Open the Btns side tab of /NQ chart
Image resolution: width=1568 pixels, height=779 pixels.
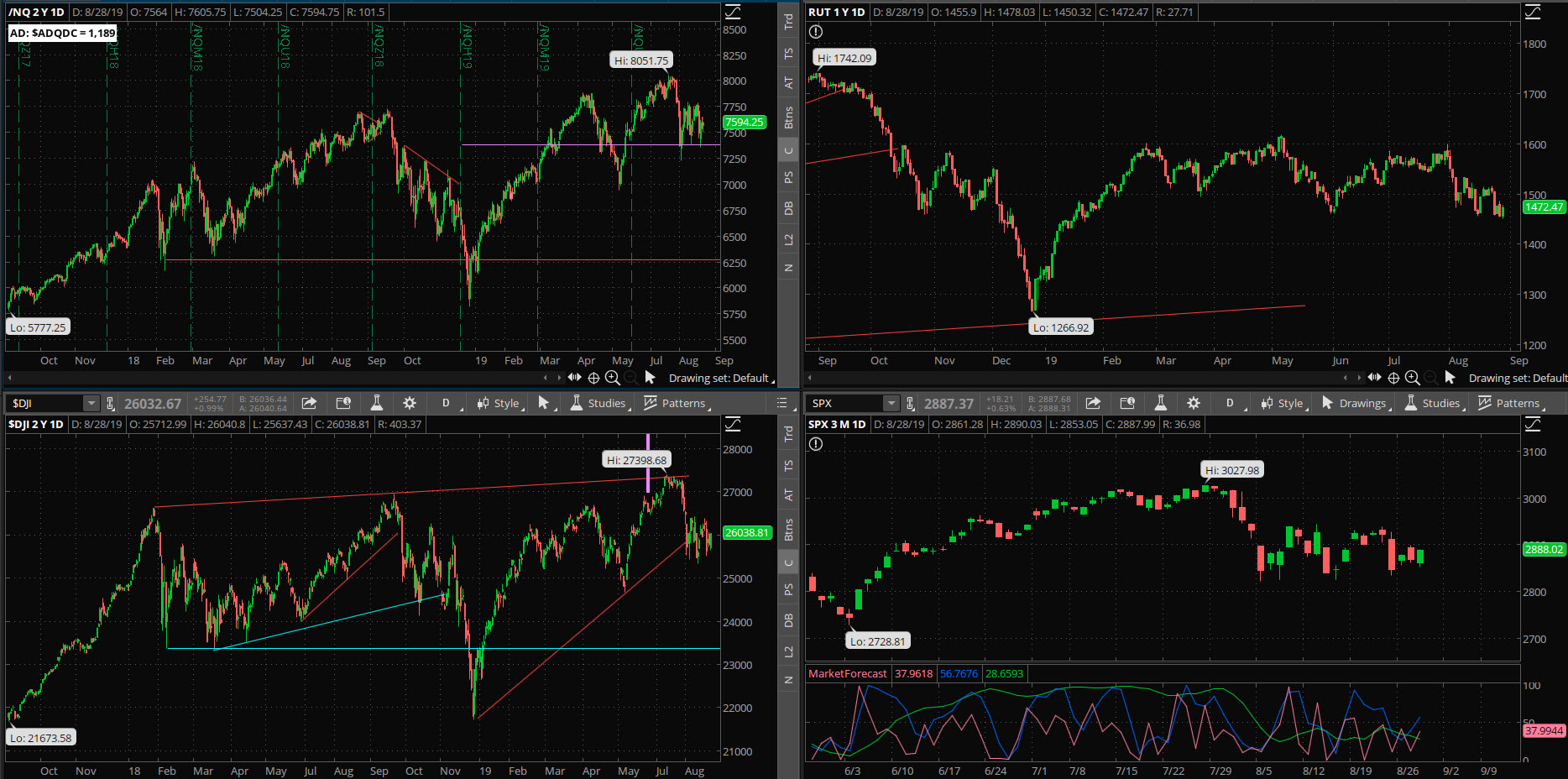[788, 118]
